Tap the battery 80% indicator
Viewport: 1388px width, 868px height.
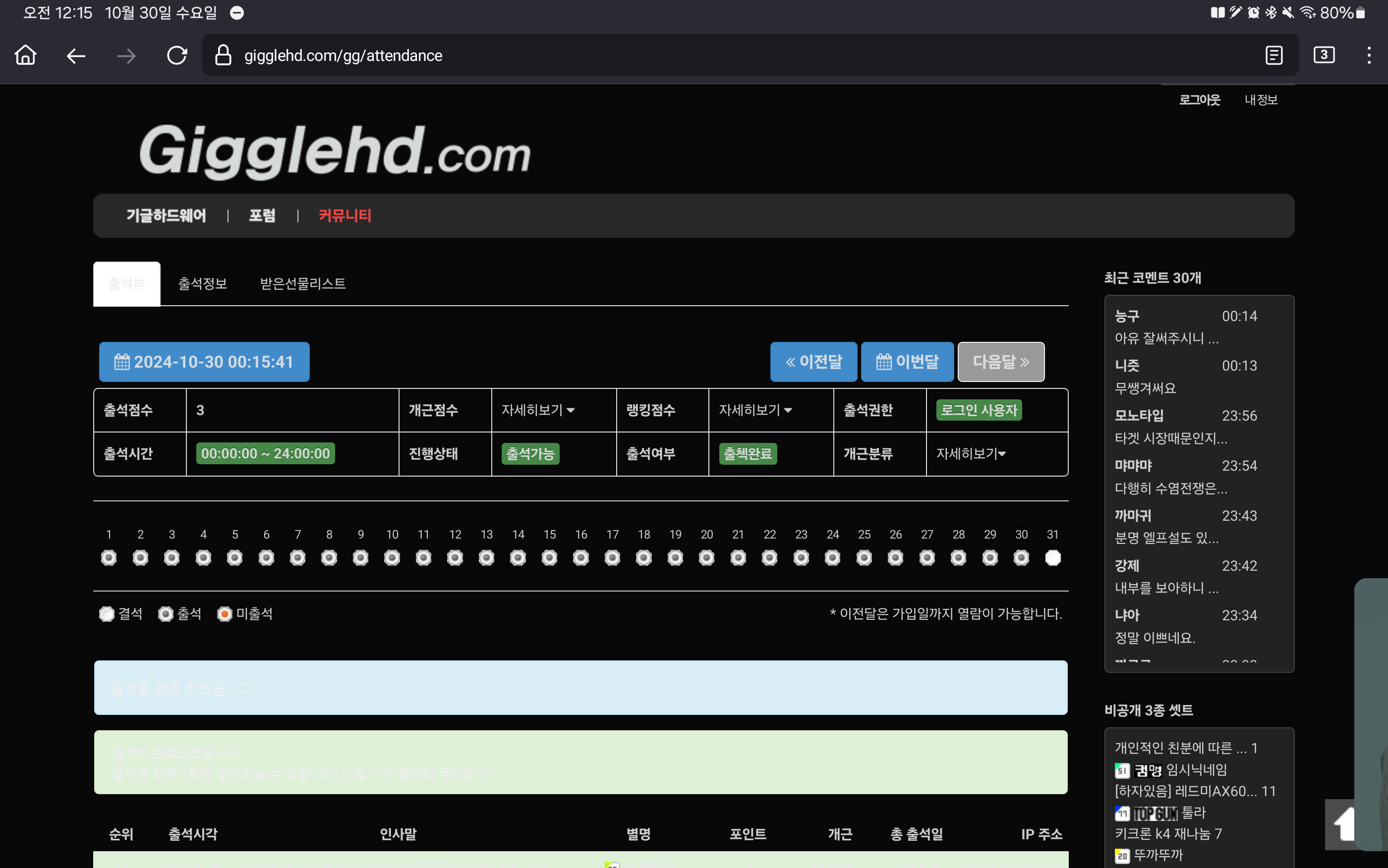[1342, 12]
